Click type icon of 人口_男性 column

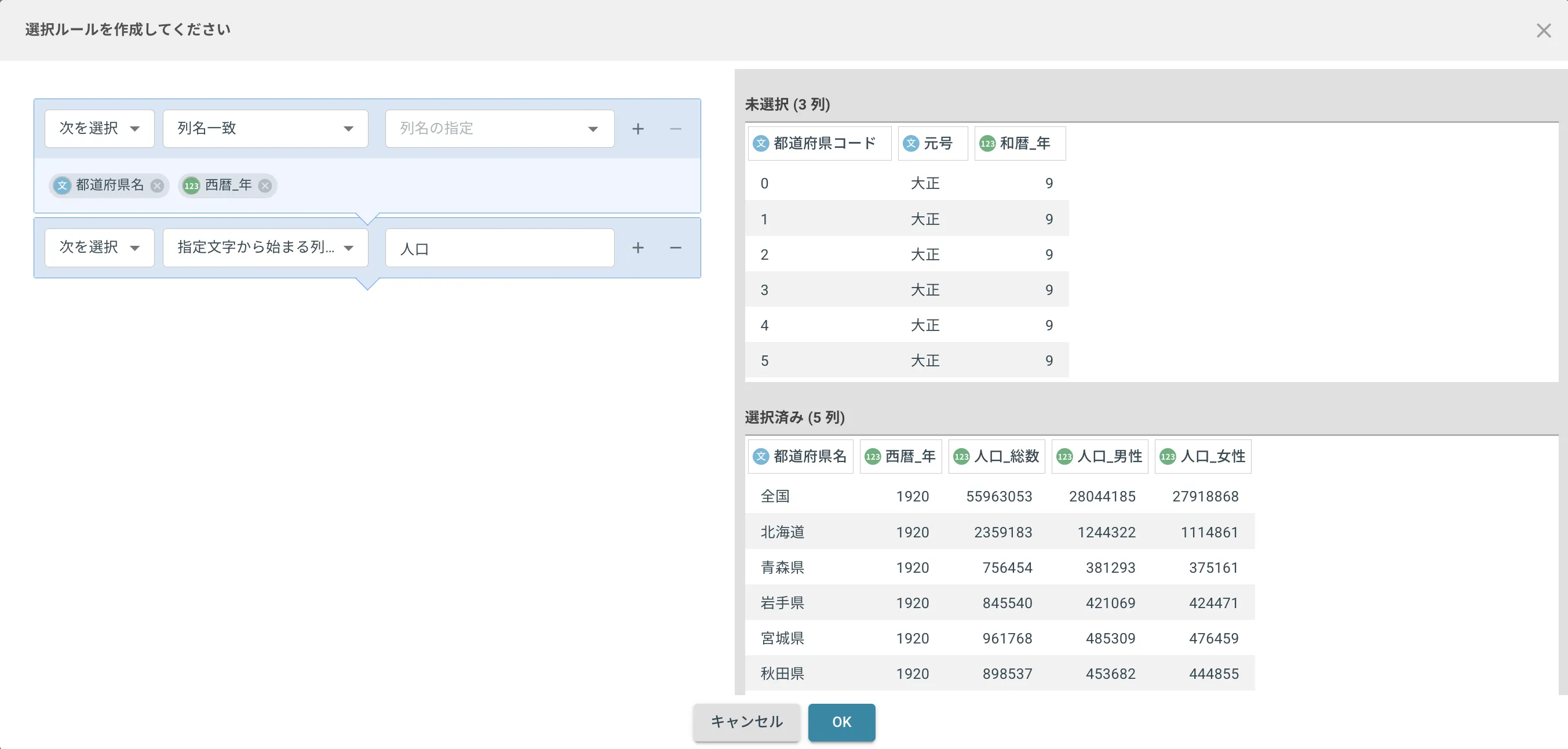1064,456
